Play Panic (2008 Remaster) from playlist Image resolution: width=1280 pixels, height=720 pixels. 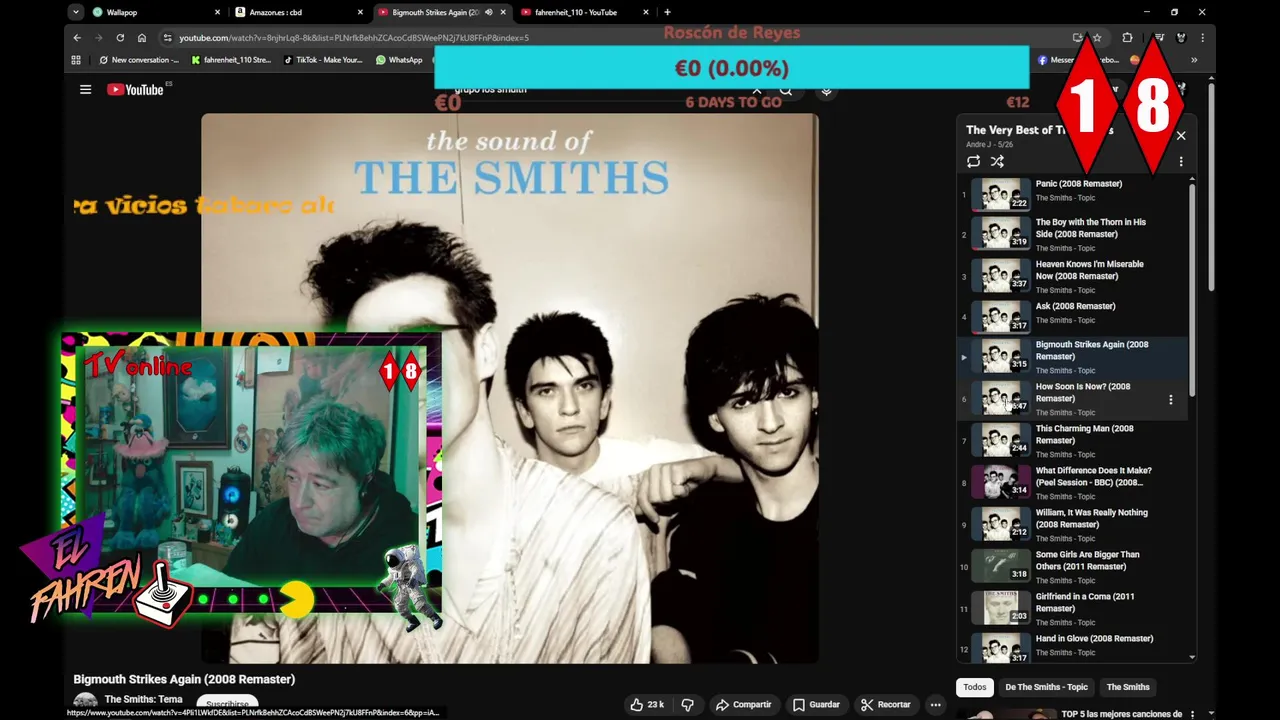tap(1072, 194)
